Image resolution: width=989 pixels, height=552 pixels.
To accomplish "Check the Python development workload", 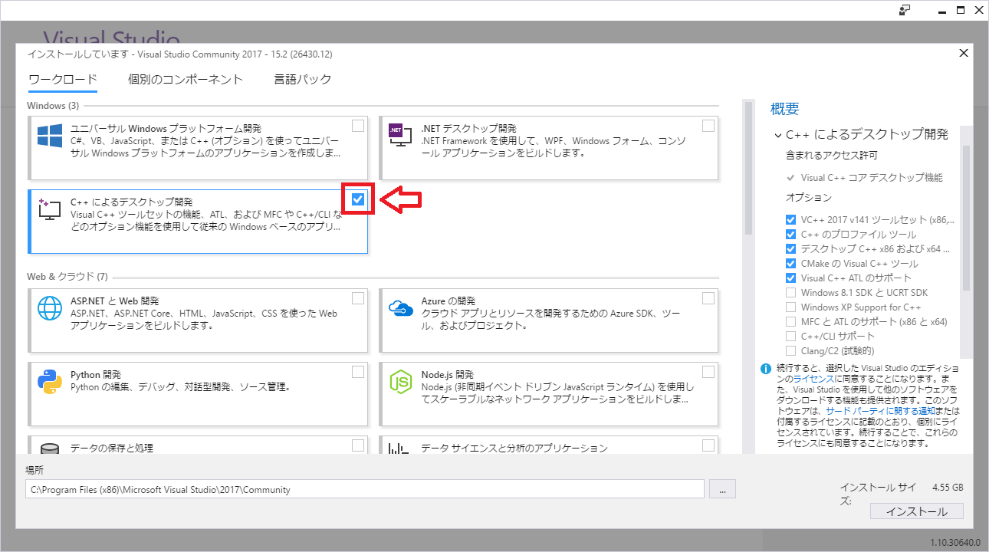I will [358, 372].
